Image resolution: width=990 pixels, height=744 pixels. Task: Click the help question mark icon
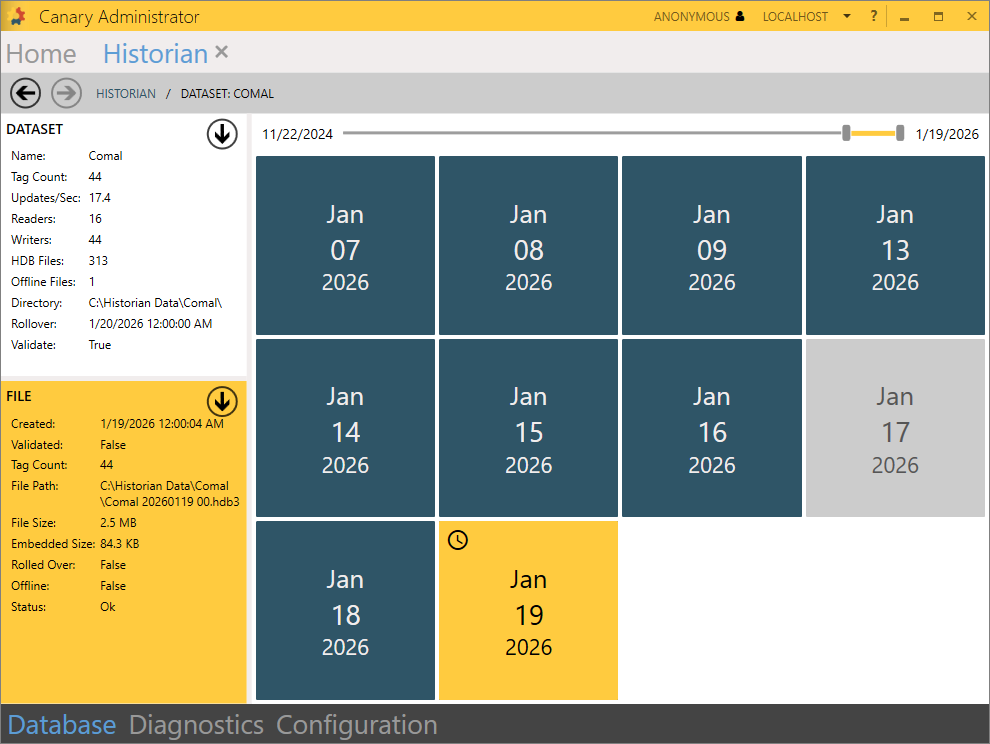pos(873,16)
